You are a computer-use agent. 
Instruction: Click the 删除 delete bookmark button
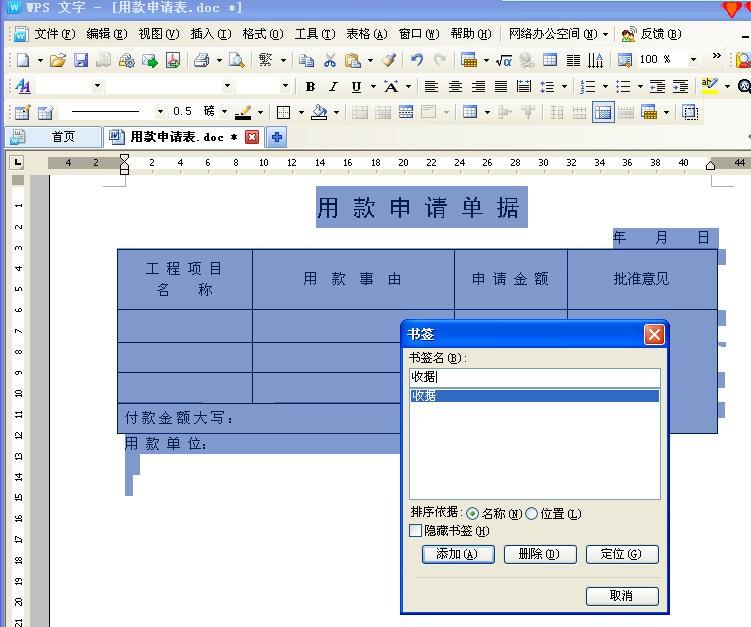(540, 554)
